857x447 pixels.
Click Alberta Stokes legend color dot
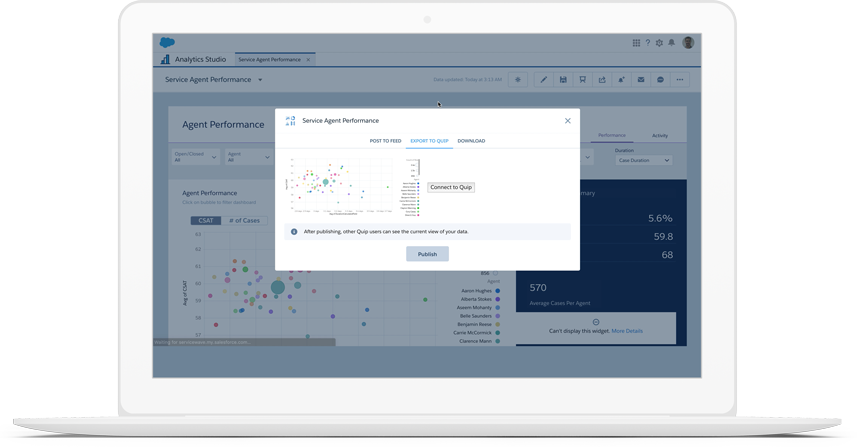[498, 299]
